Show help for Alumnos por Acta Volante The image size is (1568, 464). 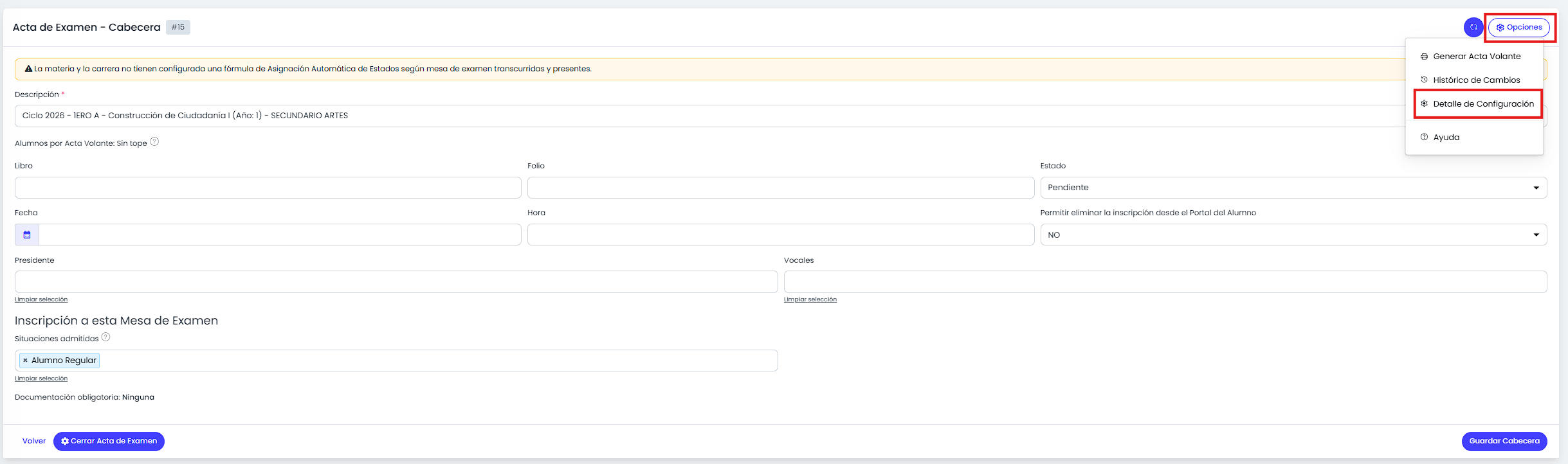[x=154, y=142]
